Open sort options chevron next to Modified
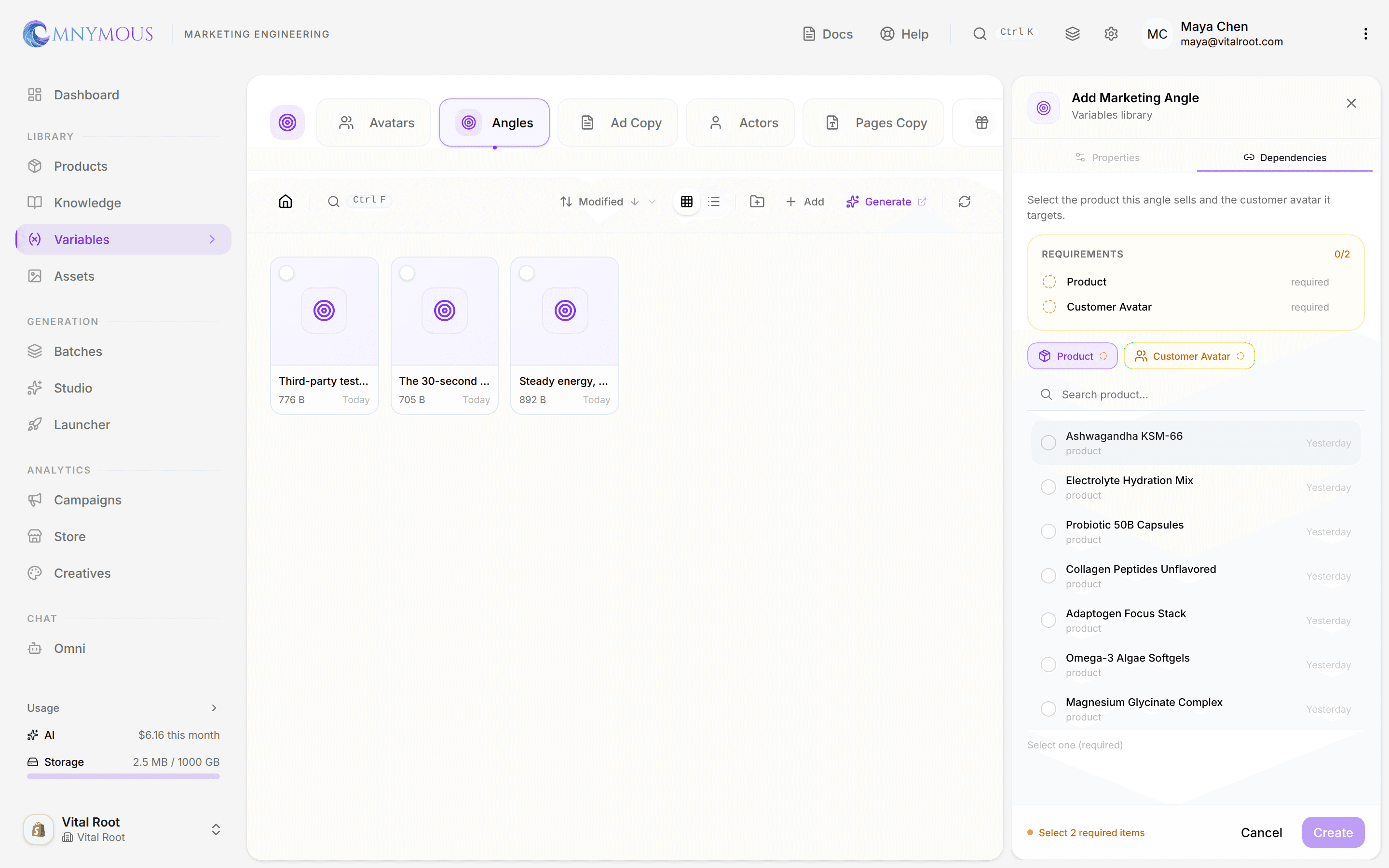 pos(652,202)
